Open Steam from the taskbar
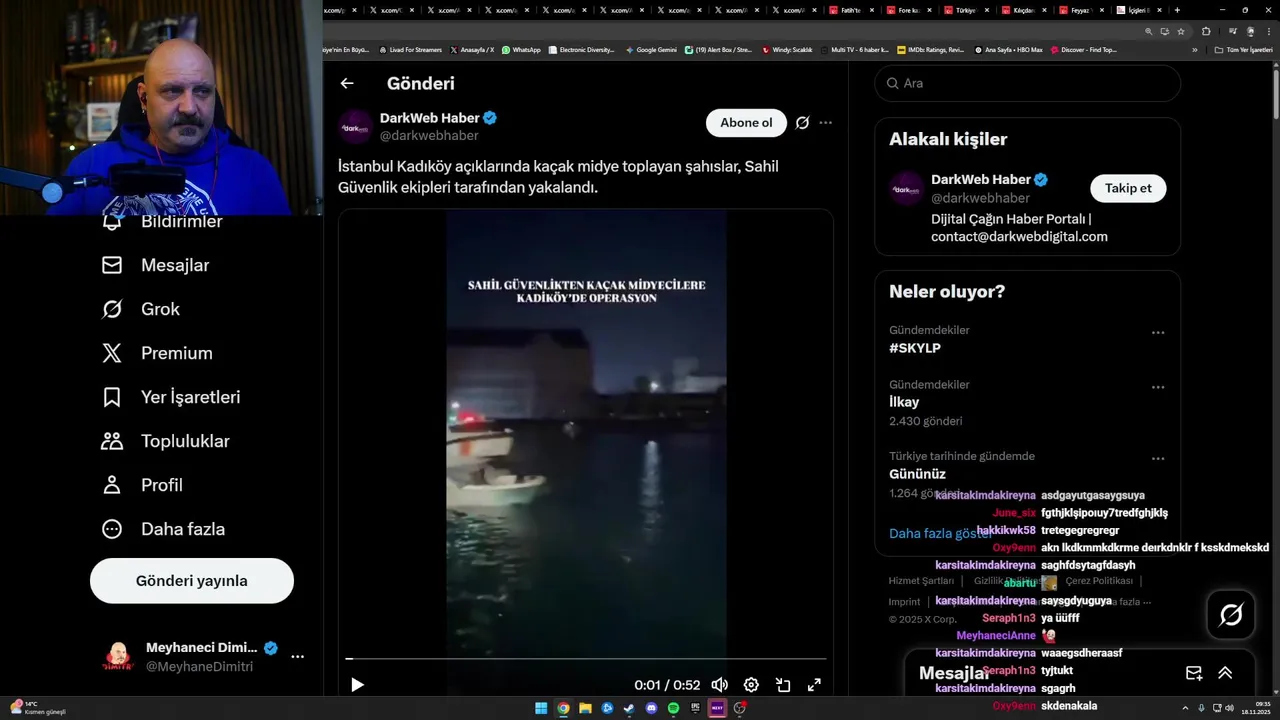The image size is (1280, 720). pyautogui.click(x=629, y=708)
